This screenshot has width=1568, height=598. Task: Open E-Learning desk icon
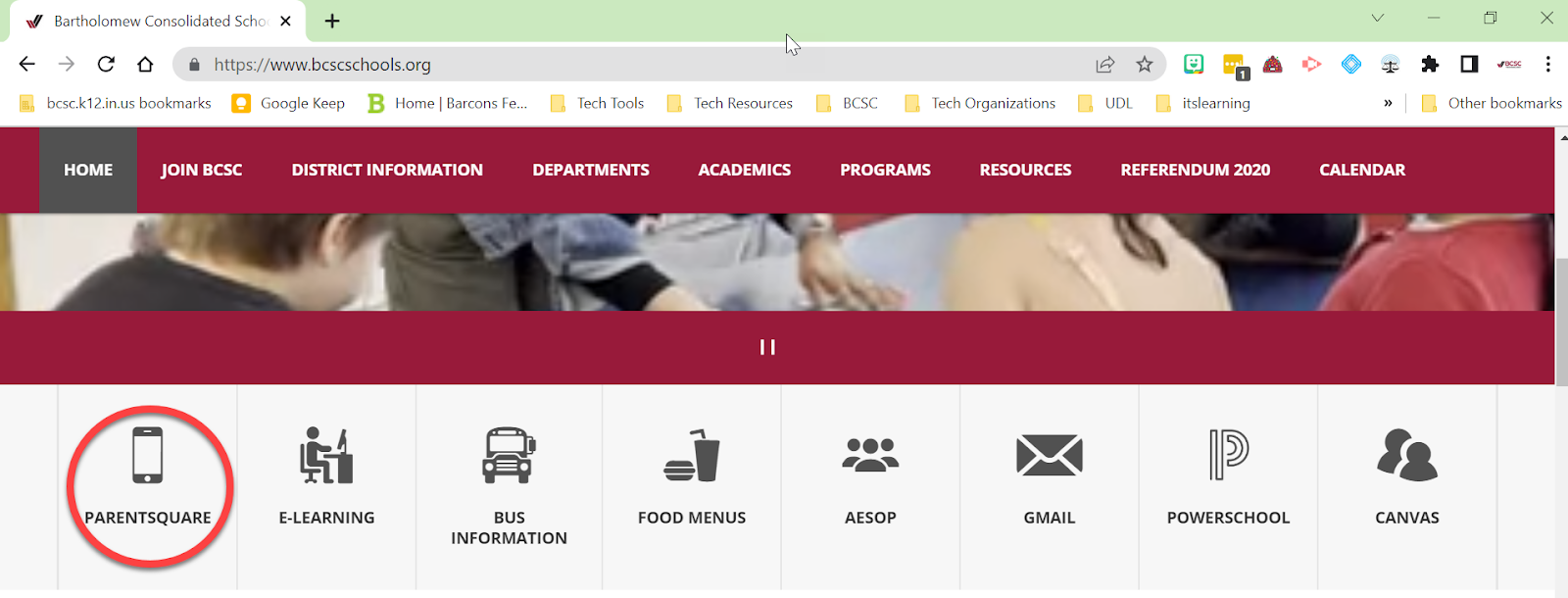[x=326, y=455]
